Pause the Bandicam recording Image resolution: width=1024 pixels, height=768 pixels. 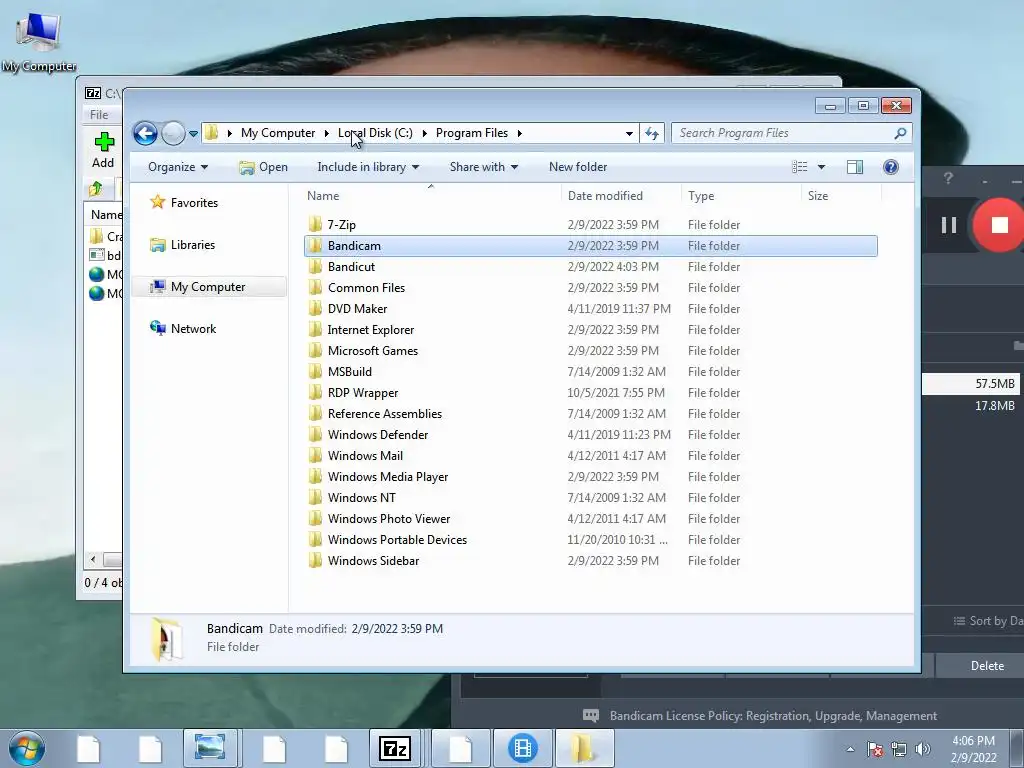(x=949, y=225)
